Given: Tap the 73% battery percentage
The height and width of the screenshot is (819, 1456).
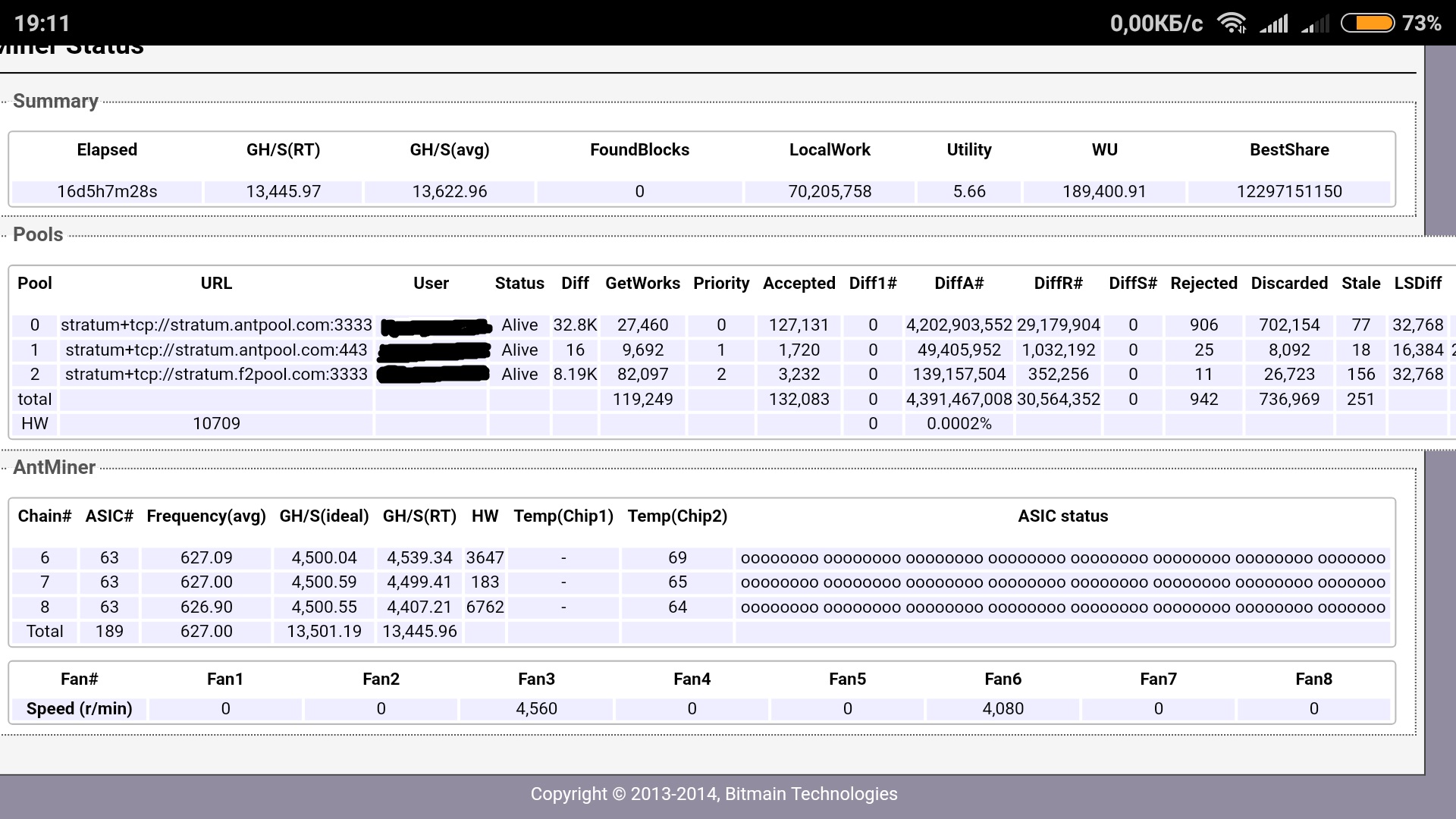Looking at the screenshot, I should pyautogui.click(x=1422, y=24).
